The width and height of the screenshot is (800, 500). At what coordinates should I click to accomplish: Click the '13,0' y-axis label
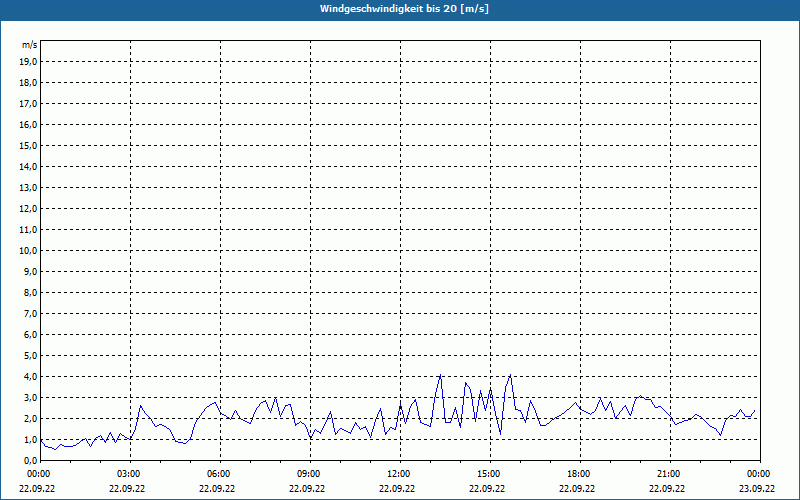point(30,187)
